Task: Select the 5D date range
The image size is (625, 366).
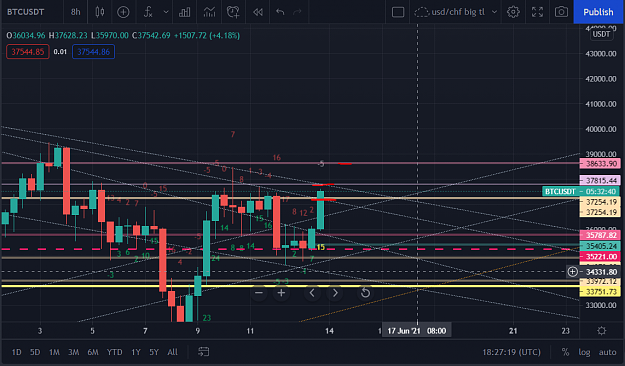Action: coord(35,352)
